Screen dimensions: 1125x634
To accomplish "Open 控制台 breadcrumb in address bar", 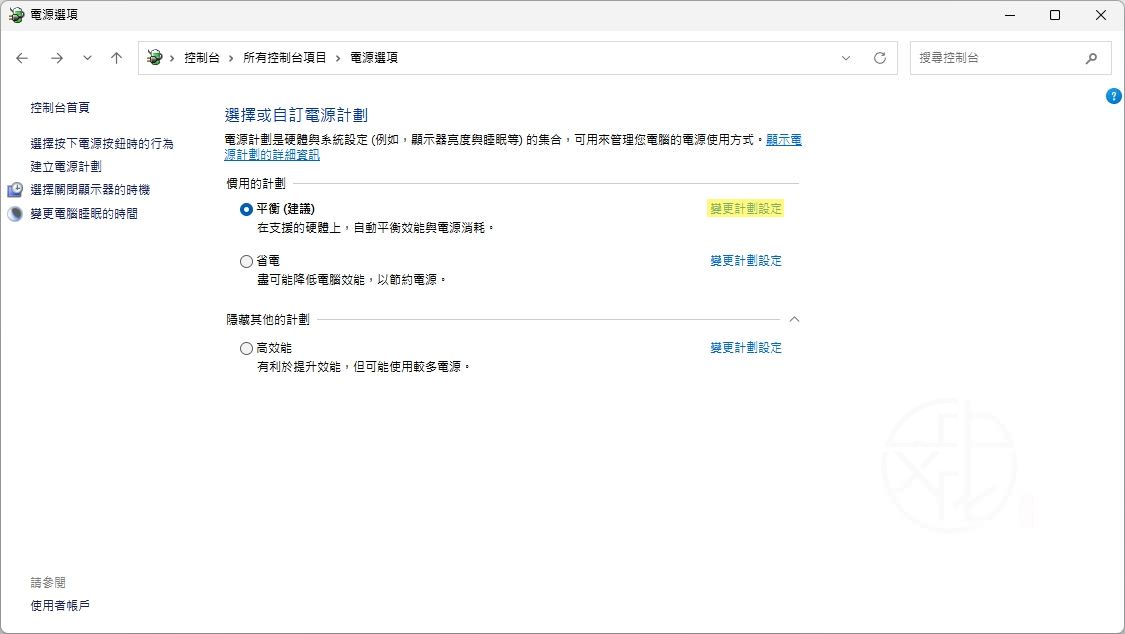I will pyautogui.click(x=202, y=57).
